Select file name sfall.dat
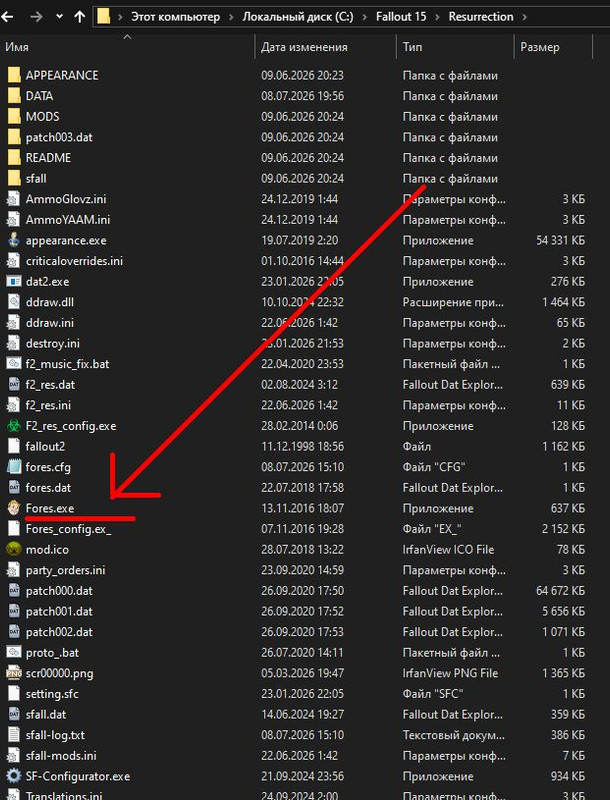Viewport: 610px width, 800px height. coord(46,715)
